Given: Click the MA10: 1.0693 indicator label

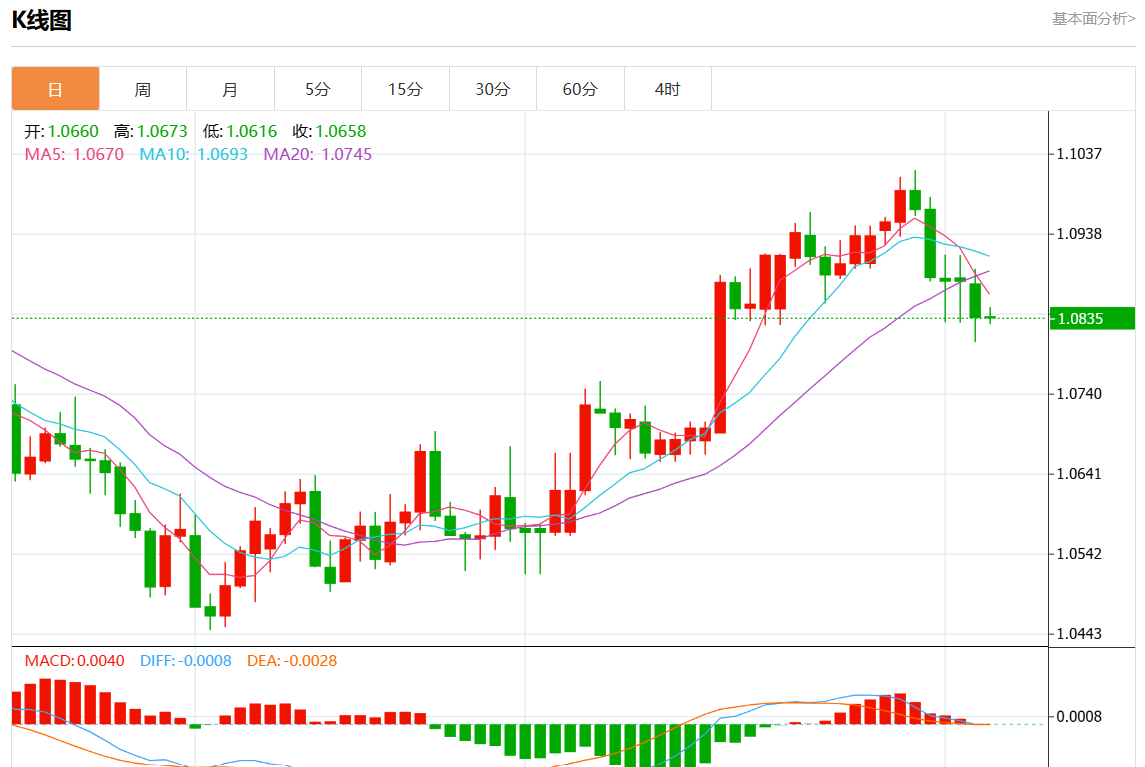Looking at the screenshot, I should click(194, 154).
